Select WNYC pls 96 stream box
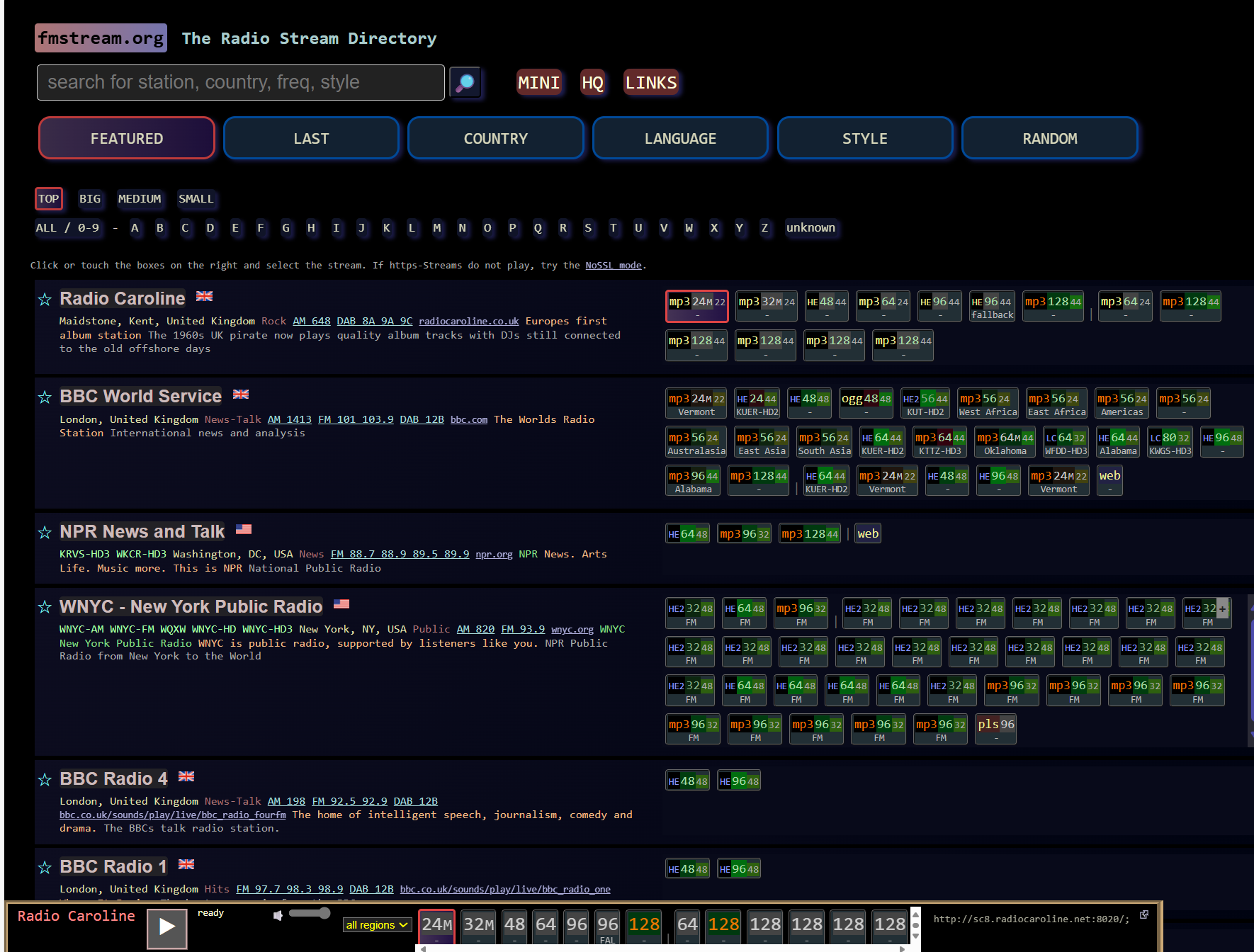Screen dimensions: 1254x952 coord(995,729)
